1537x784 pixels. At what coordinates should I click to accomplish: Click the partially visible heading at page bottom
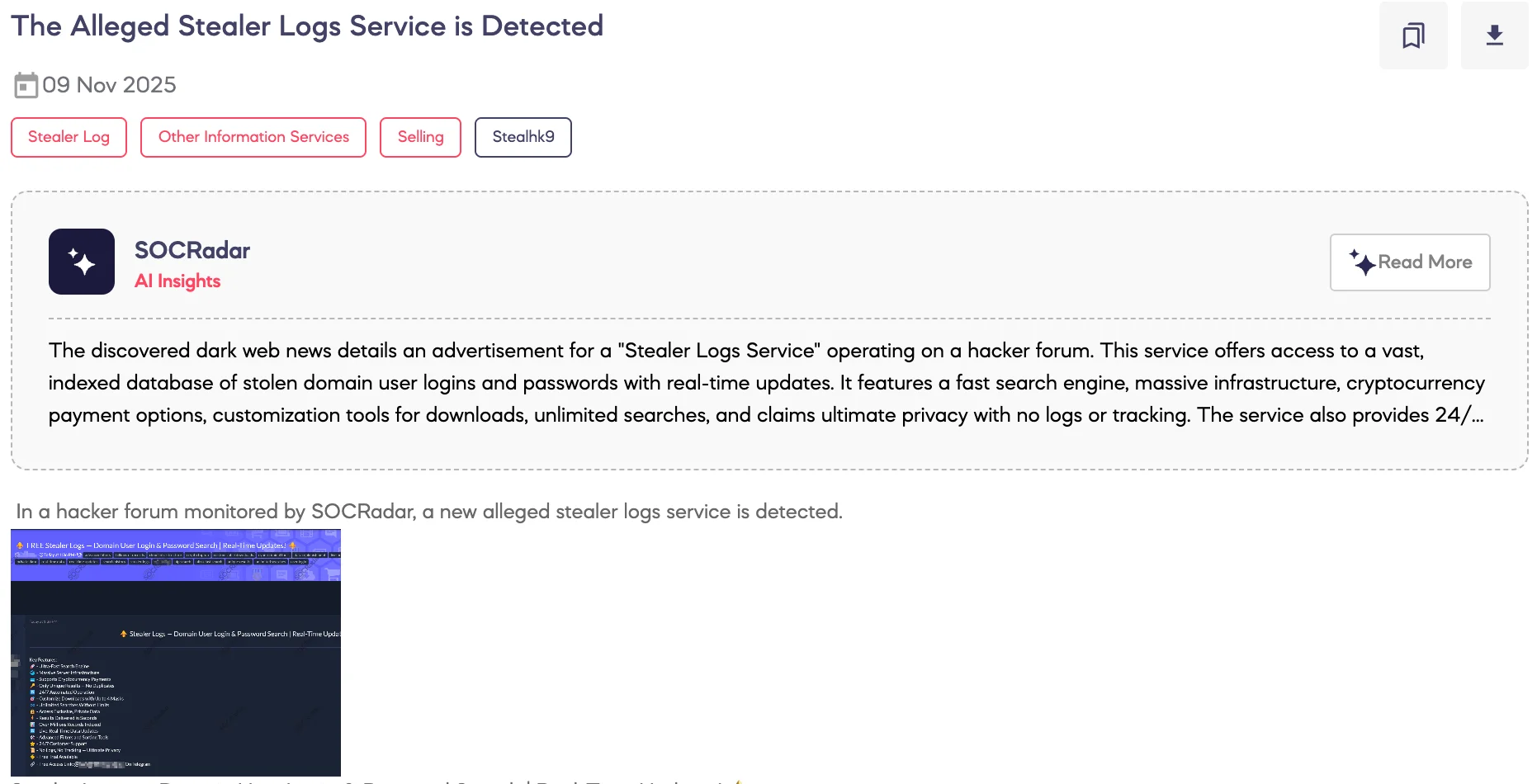click(380, 780)
